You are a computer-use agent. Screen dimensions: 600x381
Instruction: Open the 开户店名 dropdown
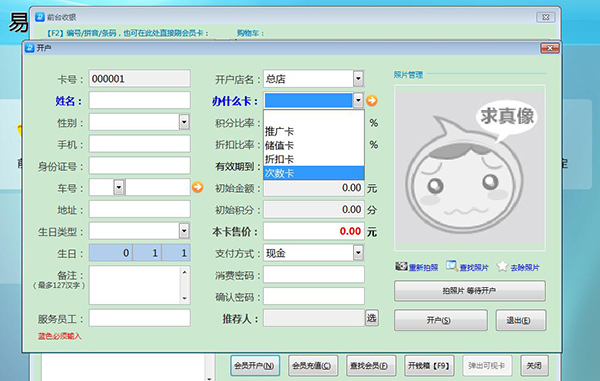[x=358, y=79]
